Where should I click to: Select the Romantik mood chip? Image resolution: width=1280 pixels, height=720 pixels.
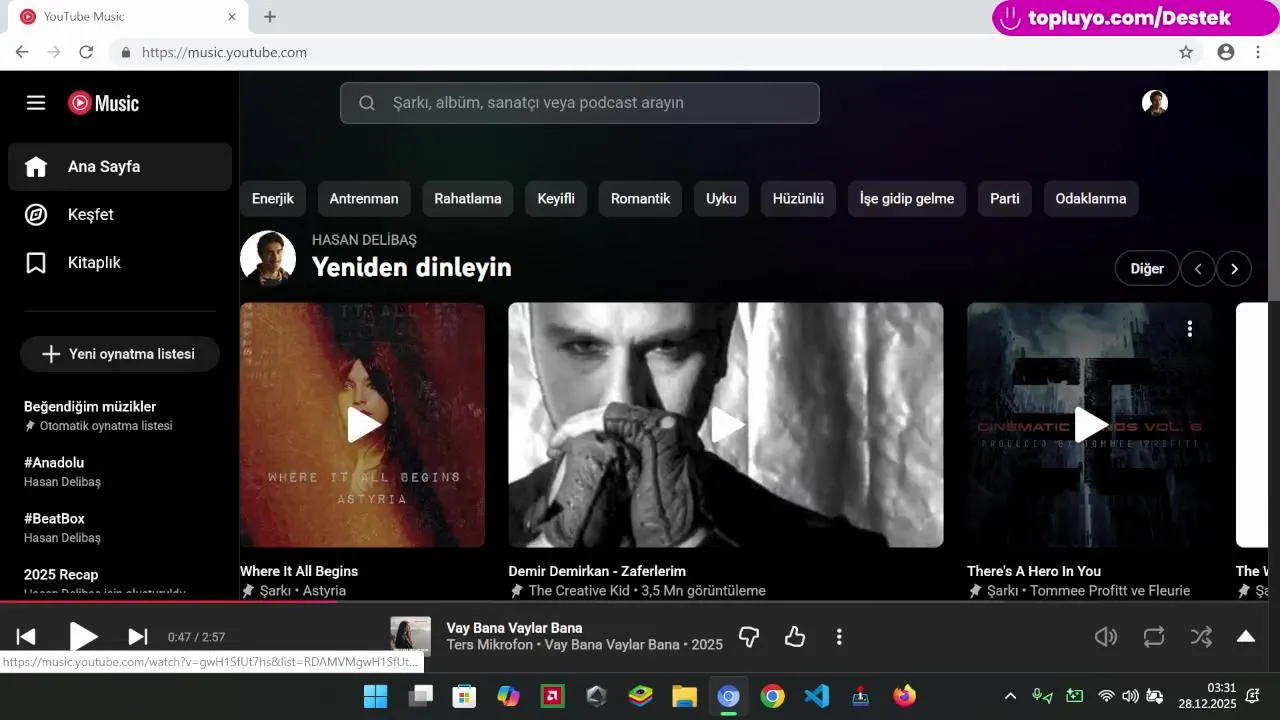click(x=640, y=199)
